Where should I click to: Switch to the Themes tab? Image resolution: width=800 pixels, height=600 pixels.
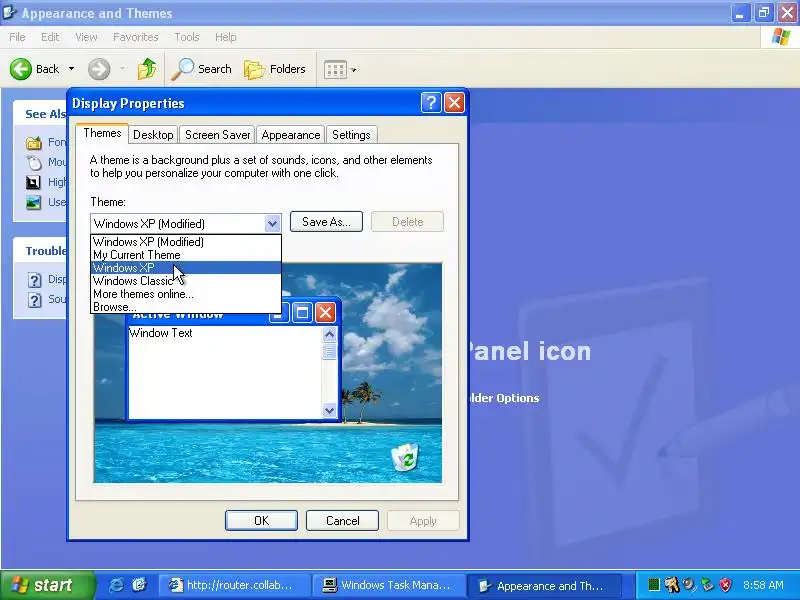point(102,133)
